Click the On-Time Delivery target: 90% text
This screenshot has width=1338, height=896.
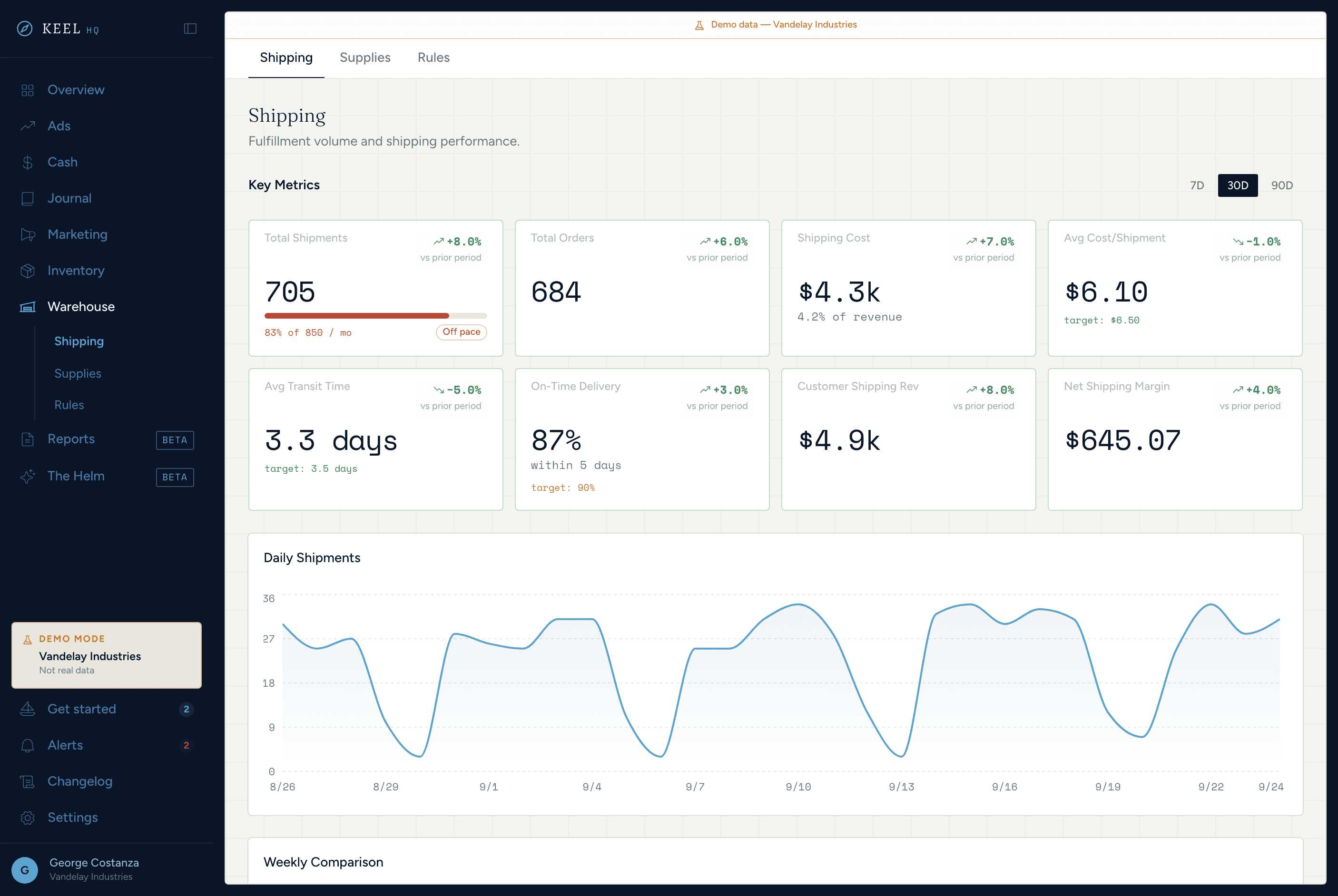[563, 487]
